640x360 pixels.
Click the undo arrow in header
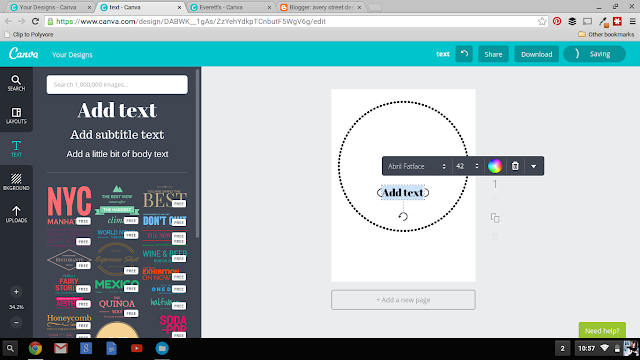click(x=464, y=54)
